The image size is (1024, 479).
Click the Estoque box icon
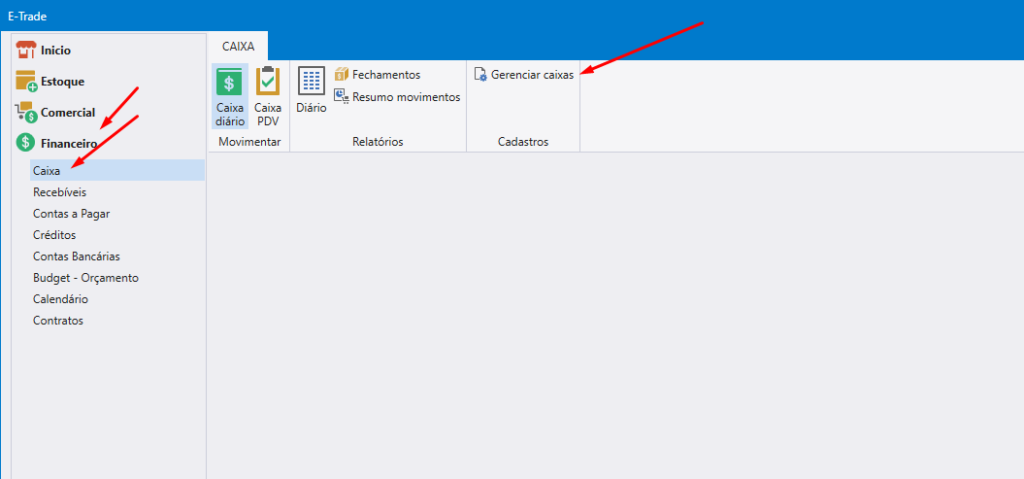click(x=26, y=81)
